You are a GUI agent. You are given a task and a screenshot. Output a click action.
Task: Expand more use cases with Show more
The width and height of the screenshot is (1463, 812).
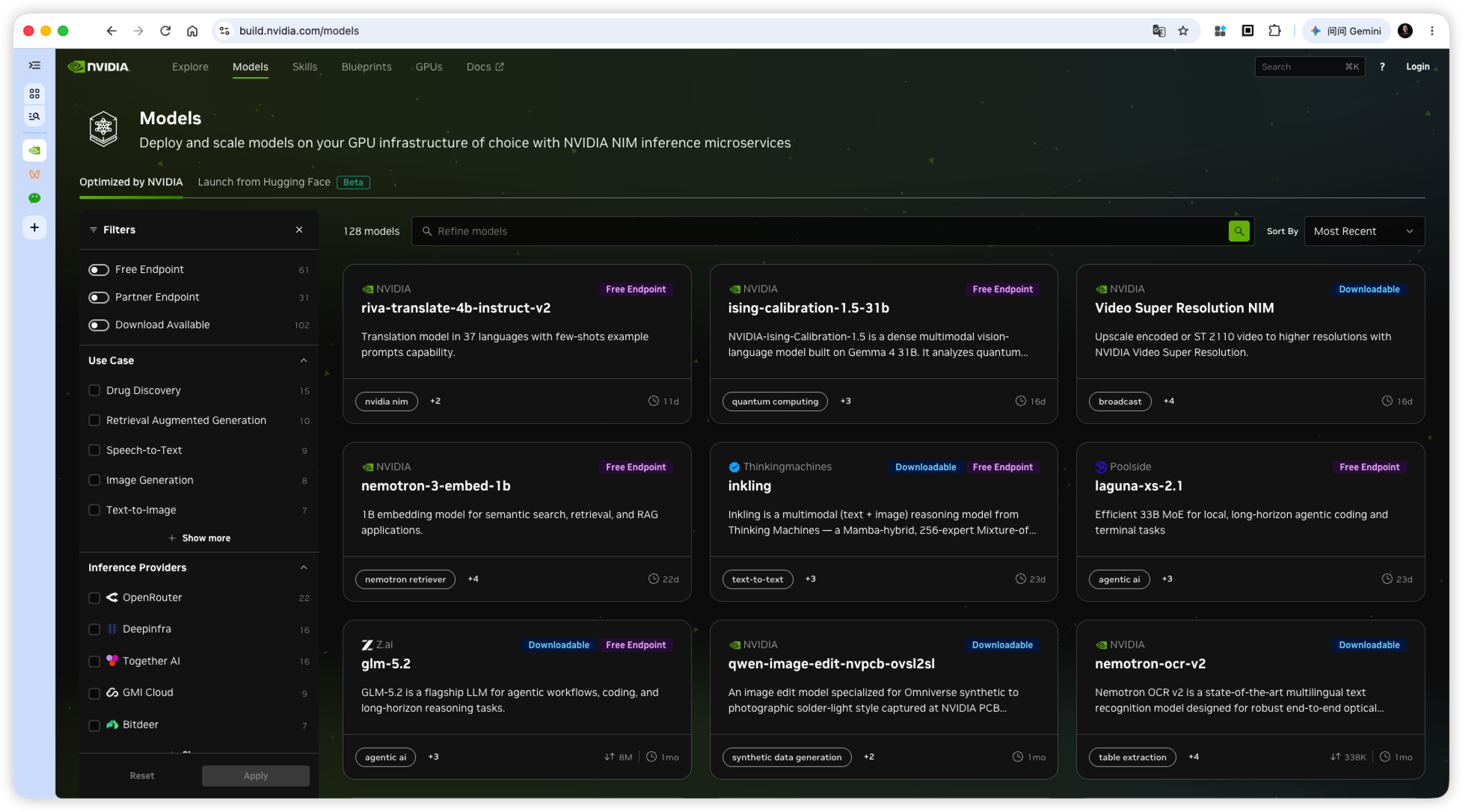(199, 538)
